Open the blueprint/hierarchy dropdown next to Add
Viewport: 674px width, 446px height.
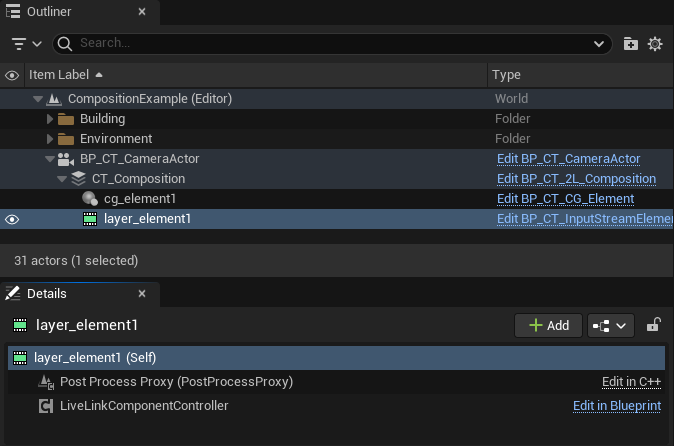[610, 325]
